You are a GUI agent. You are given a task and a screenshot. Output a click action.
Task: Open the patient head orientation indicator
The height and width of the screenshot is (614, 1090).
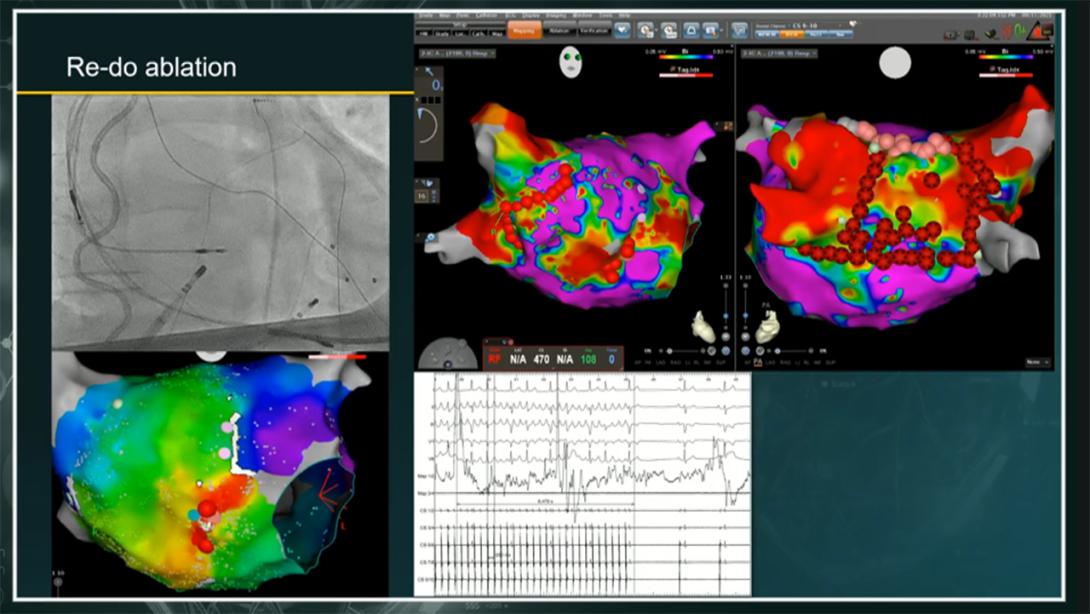[571, 62]
